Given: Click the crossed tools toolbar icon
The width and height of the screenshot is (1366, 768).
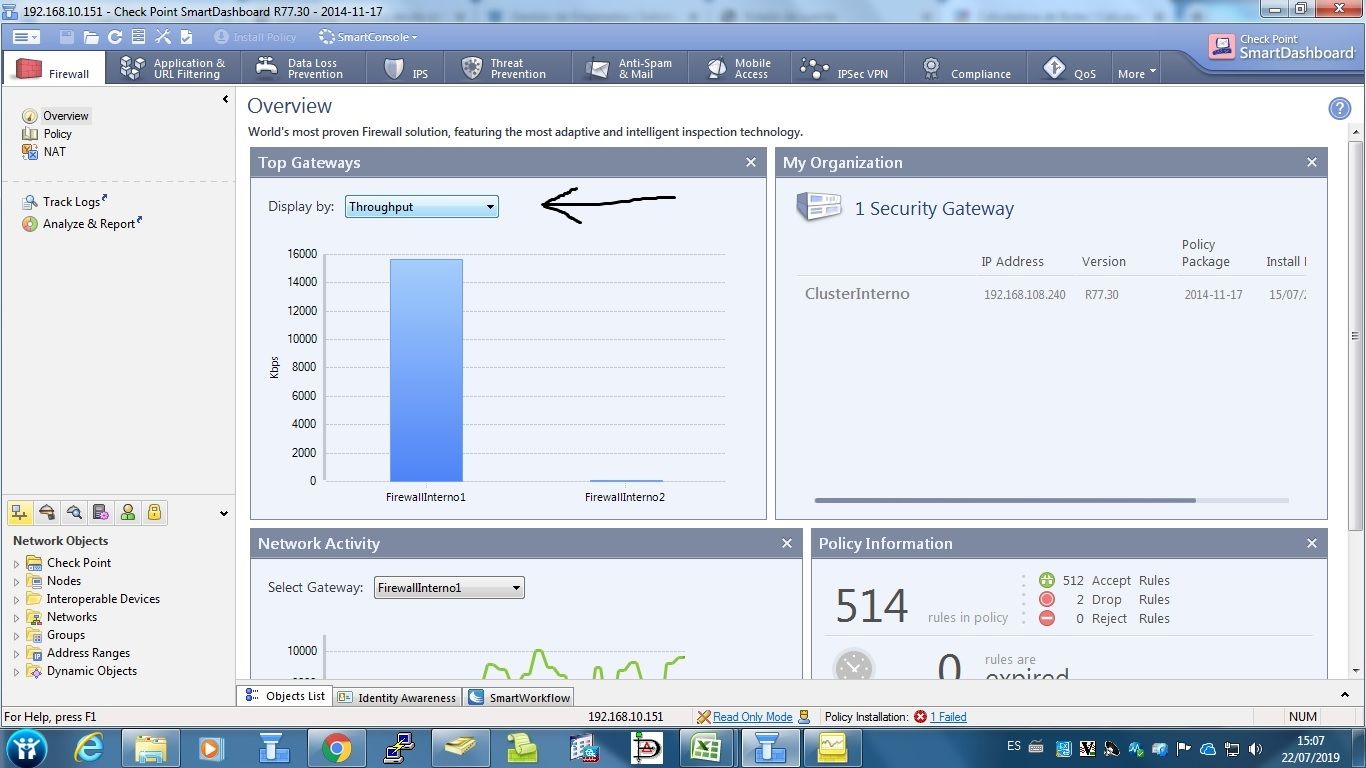Looking at the screenshot, I should pyautogui.click(x=162, y=37).
